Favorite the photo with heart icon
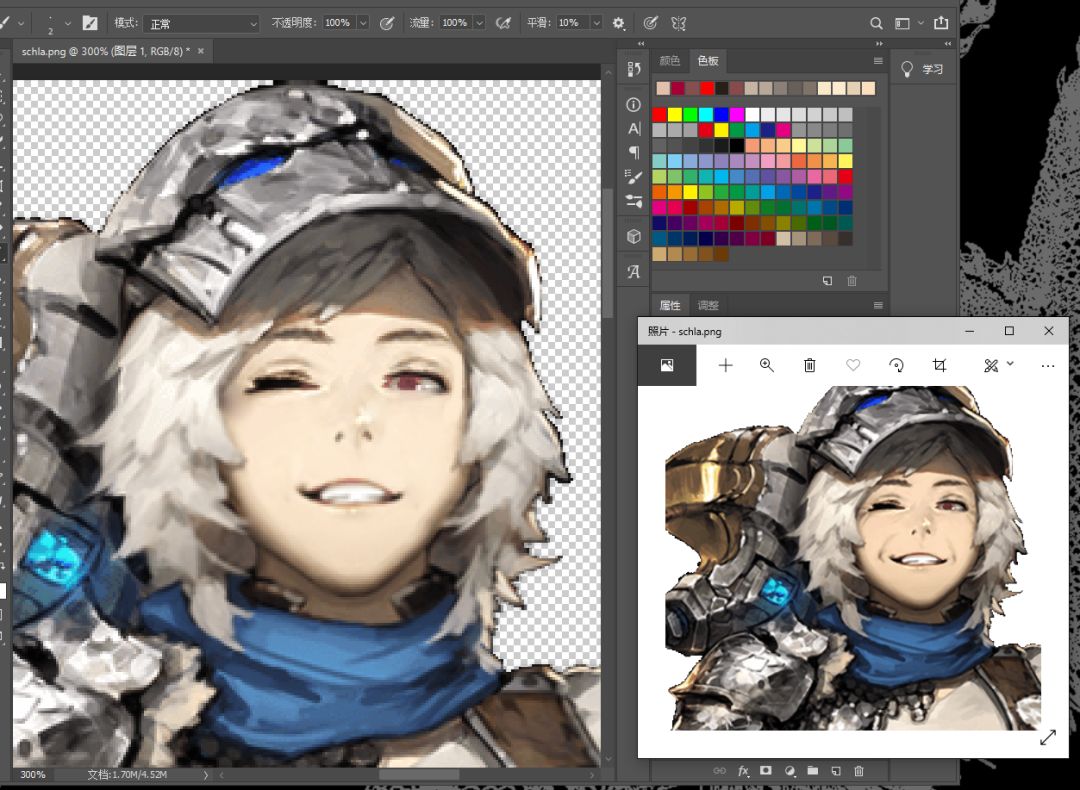Screen dimensions: 1080x790 click(853, 365)
